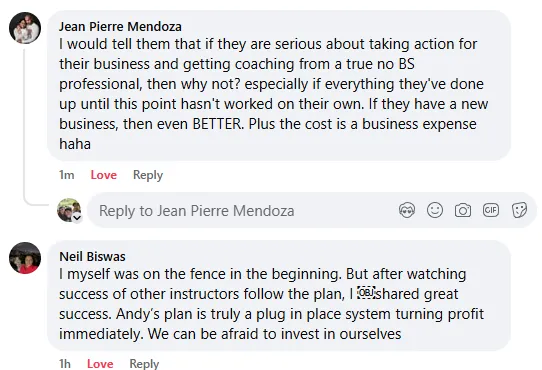Insert a GIF using the GIF icon
This screenshot has height=370, width=542.
[491, 210]
